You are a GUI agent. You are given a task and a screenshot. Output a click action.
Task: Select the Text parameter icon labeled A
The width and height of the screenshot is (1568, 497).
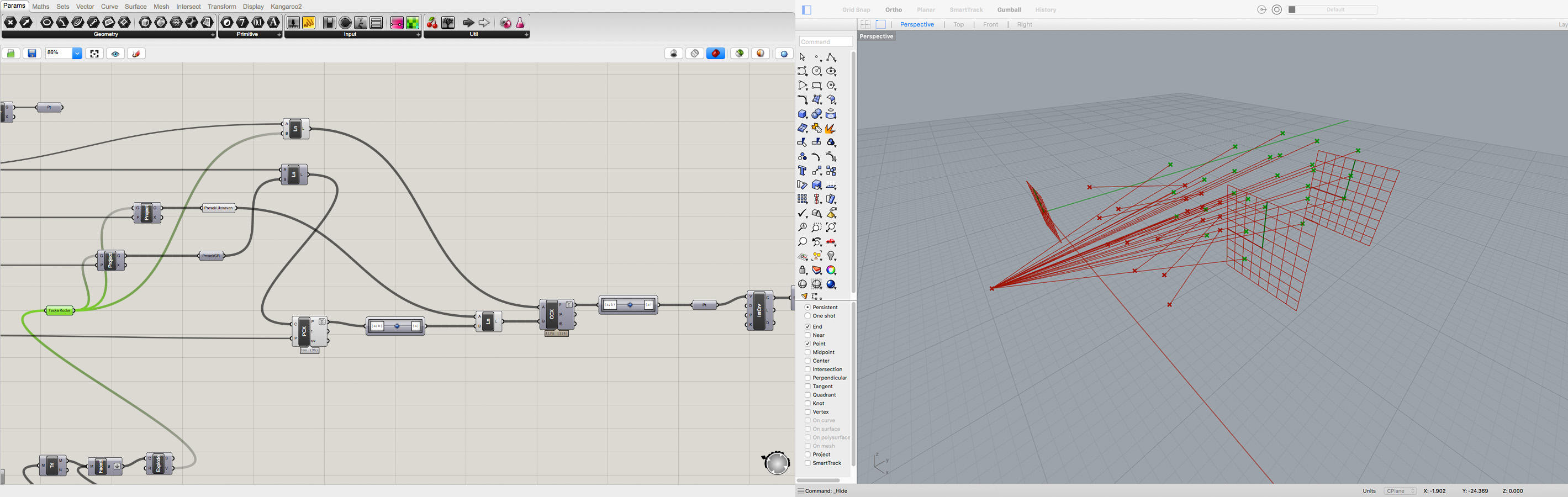[x=273, y=23]
